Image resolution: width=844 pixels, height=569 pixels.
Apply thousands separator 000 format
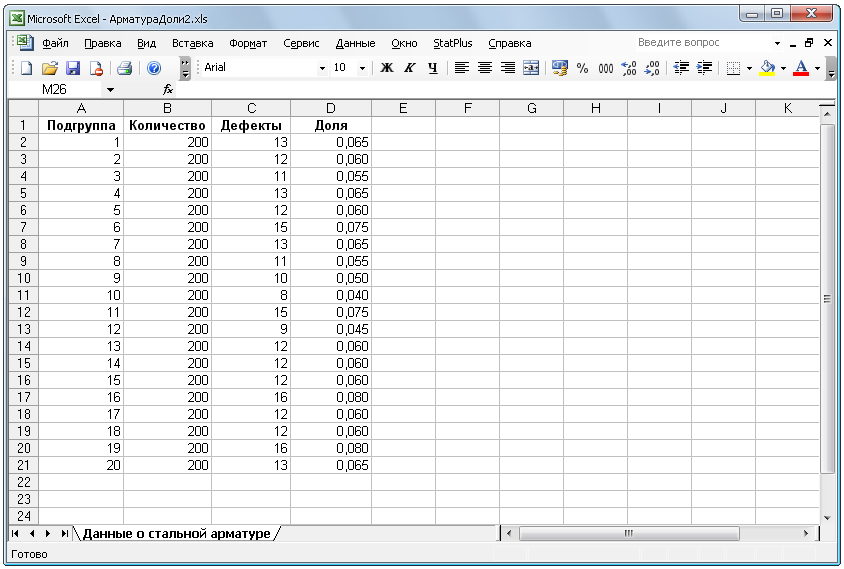606,68
